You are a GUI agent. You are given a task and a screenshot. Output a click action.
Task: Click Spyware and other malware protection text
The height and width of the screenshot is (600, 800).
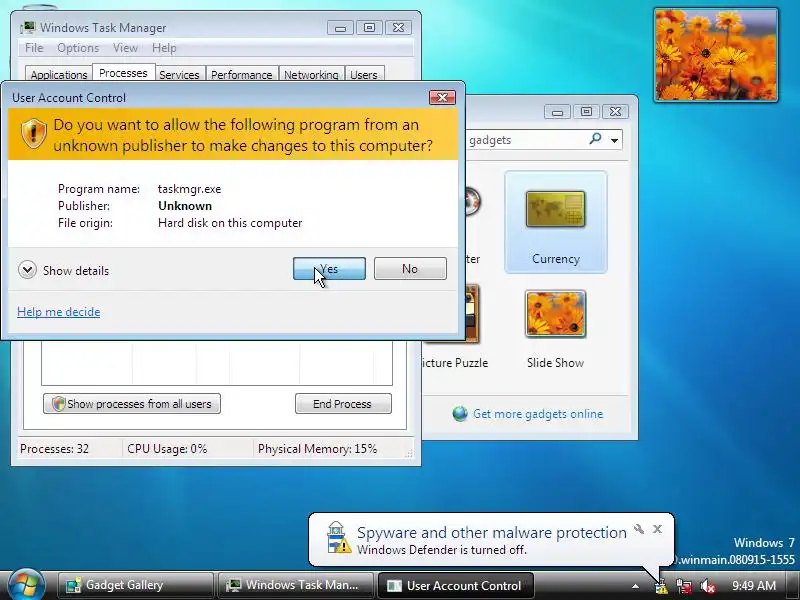click(x=492, y=533)
